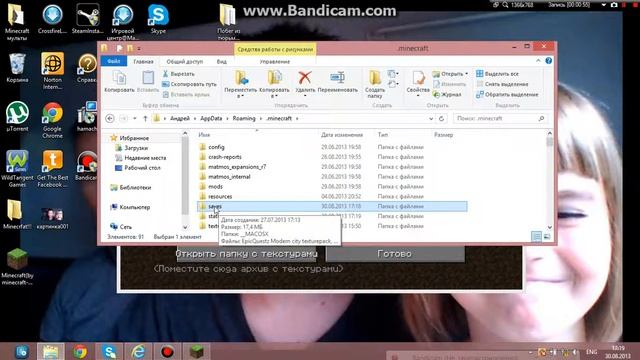Open Norton Internet desktop shortcut
This screenshot has height=360, width=640.
(52, 71)
